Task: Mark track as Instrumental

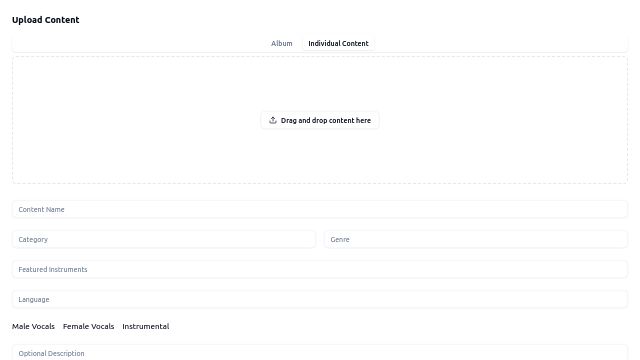Action: [x=146, y=326]
